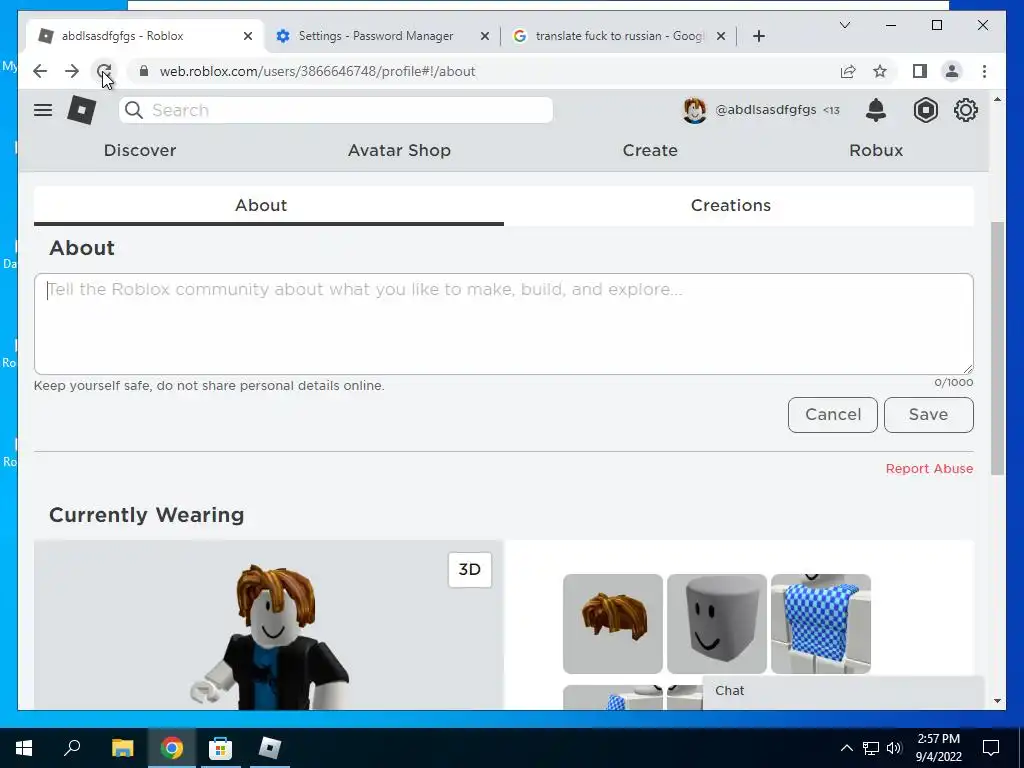
Task: Open the volume control speaker icon
Action: tap(894, 748)
